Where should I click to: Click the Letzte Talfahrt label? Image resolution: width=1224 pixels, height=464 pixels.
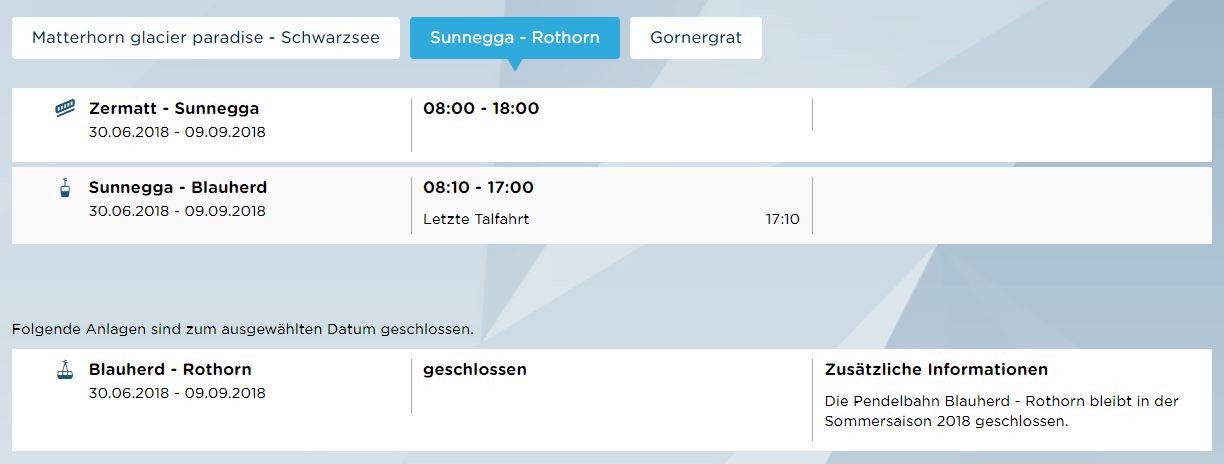(x=476, y=219)
